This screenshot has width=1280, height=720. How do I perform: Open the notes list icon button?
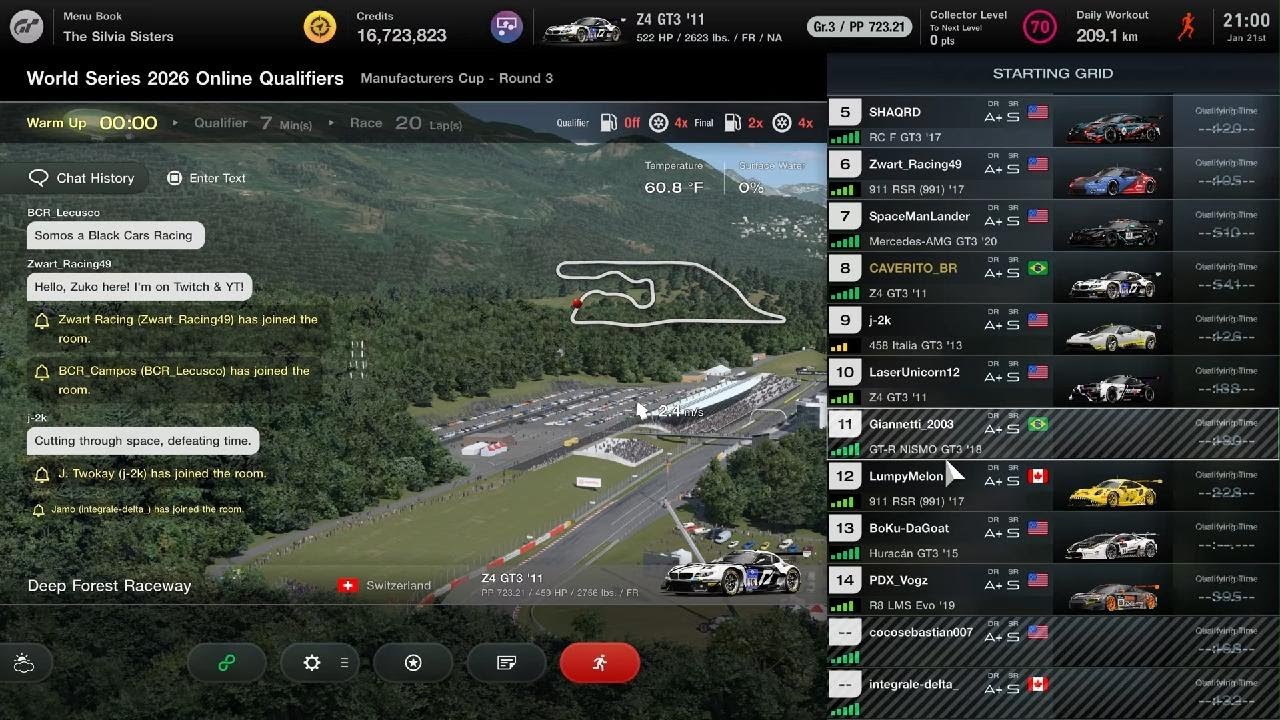(506, 663)
